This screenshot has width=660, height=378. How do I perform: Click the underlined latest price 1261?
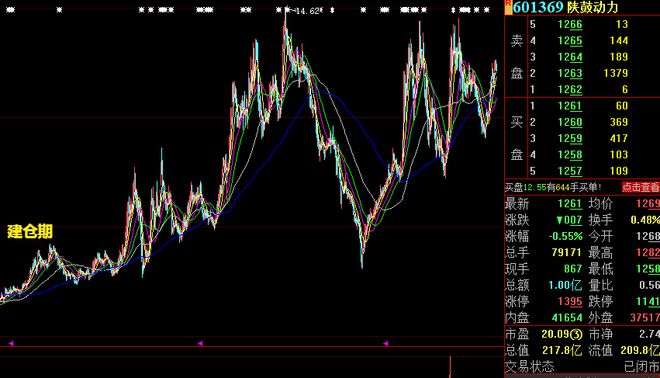[570, 204]
